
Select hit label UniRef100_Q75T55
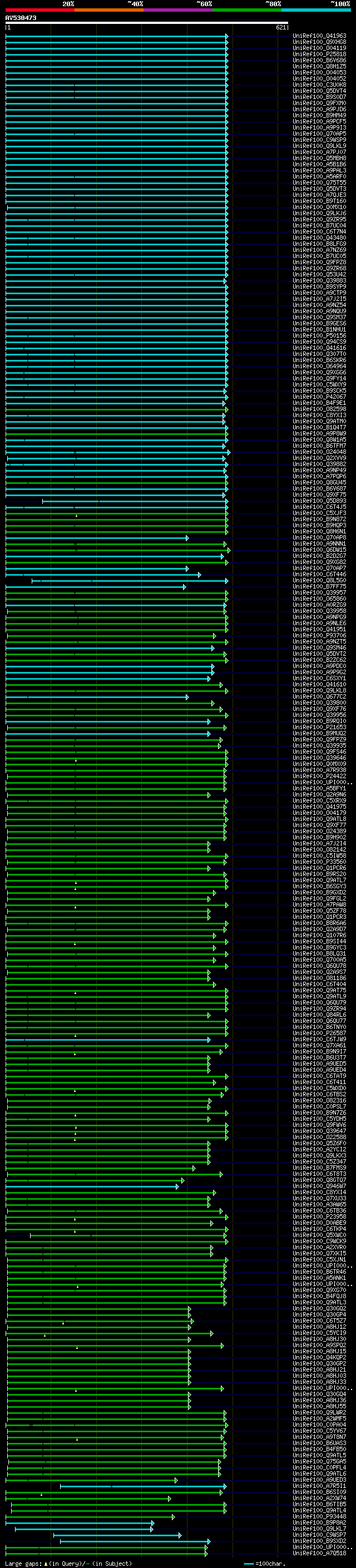(x=319, y=182)
